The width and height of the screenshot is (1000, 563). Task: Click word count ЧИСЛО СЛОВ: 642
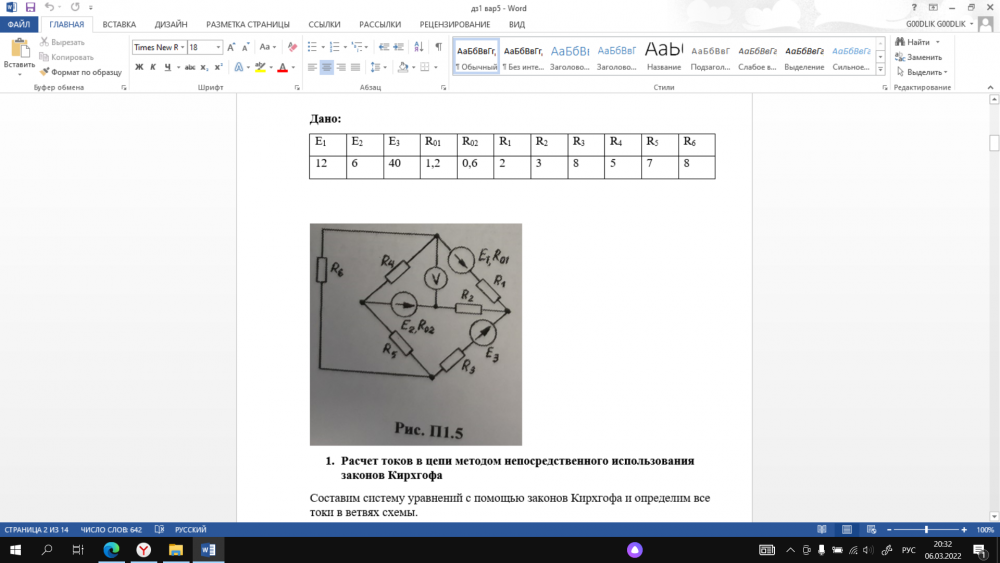[111, 529]
